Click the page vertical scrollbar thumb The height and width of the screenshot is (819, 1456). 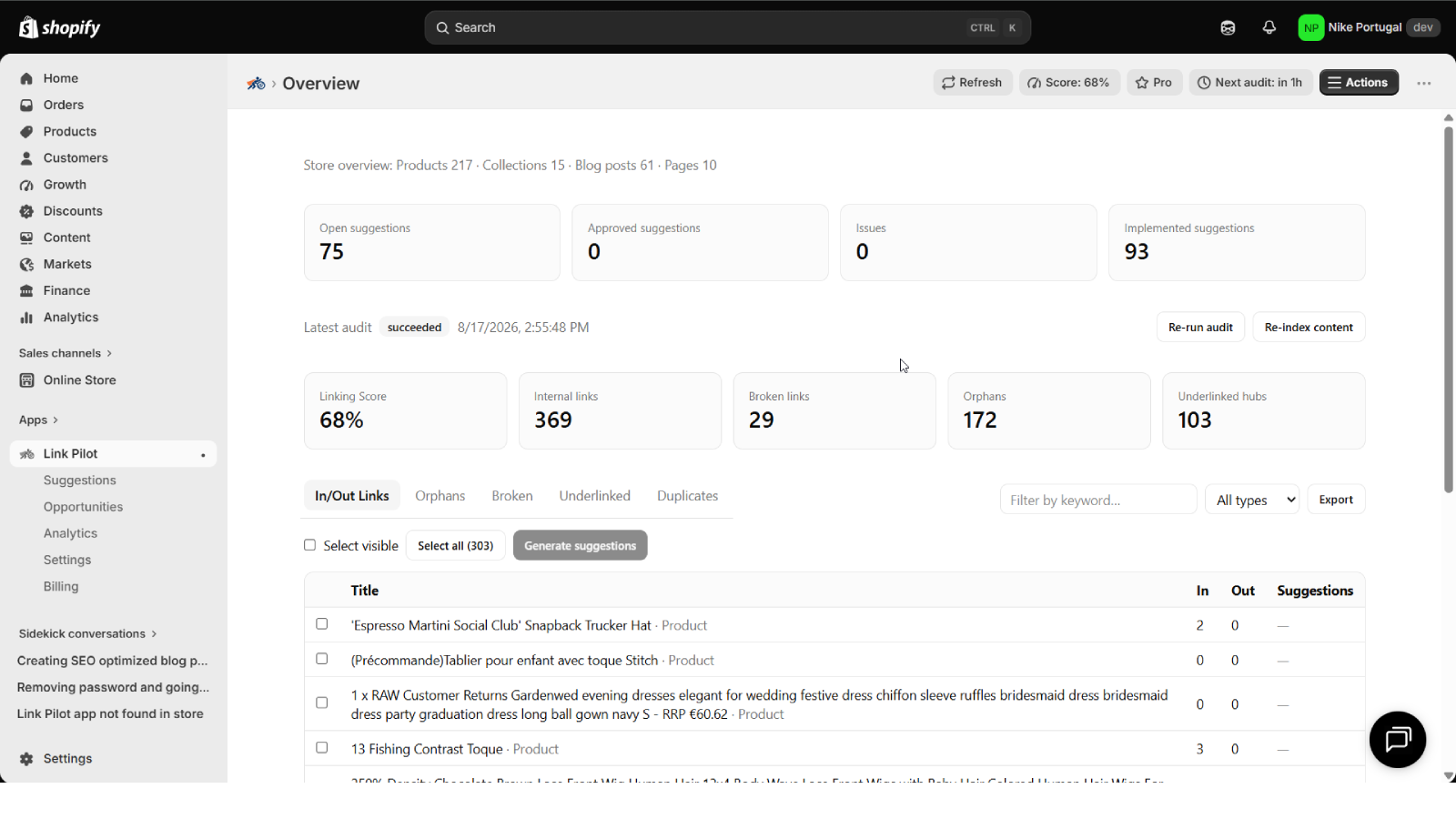point(1449,309)
